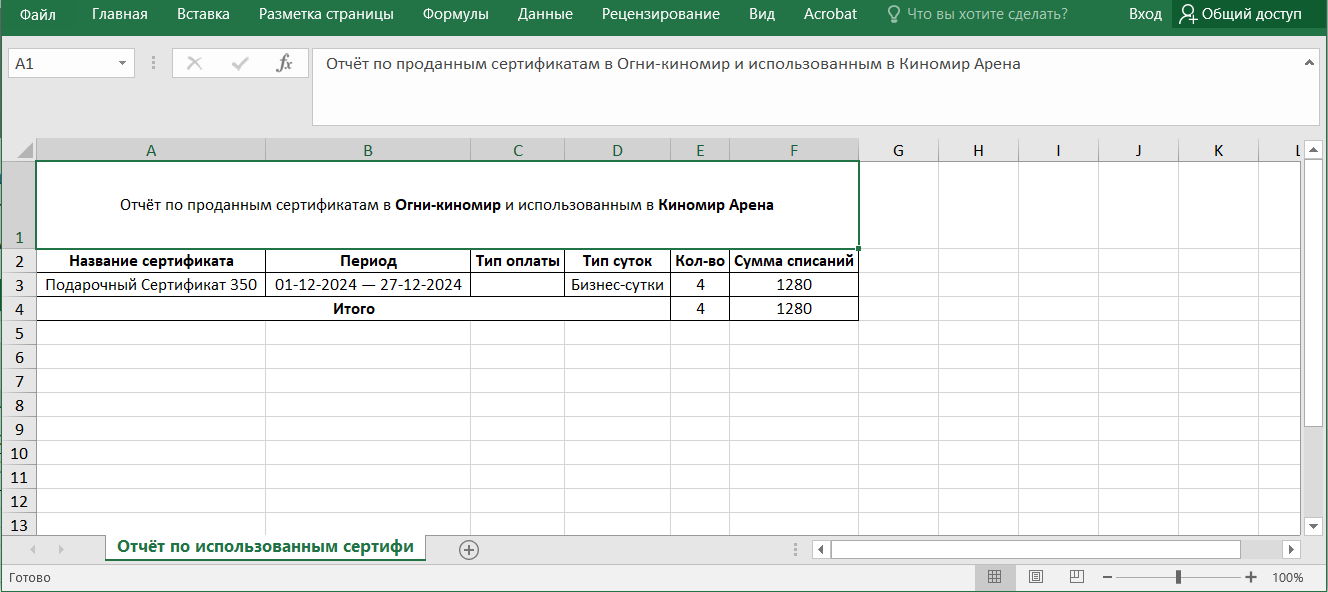Select column H header
This screenshot has height=592, width=1328.
[978, 150]
